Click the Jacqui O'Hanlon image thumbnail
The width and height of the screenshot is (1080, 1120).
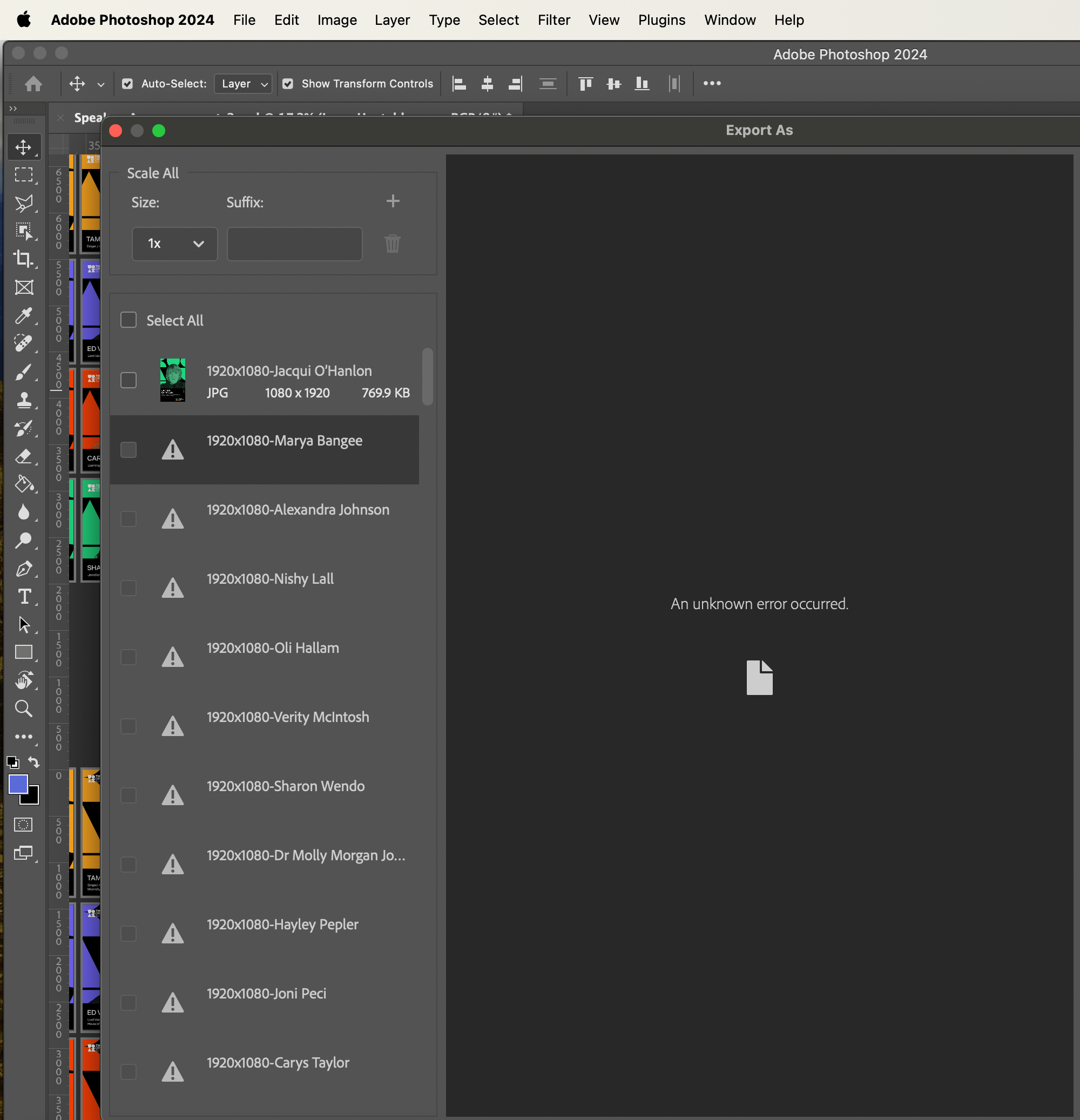point(173,380)
